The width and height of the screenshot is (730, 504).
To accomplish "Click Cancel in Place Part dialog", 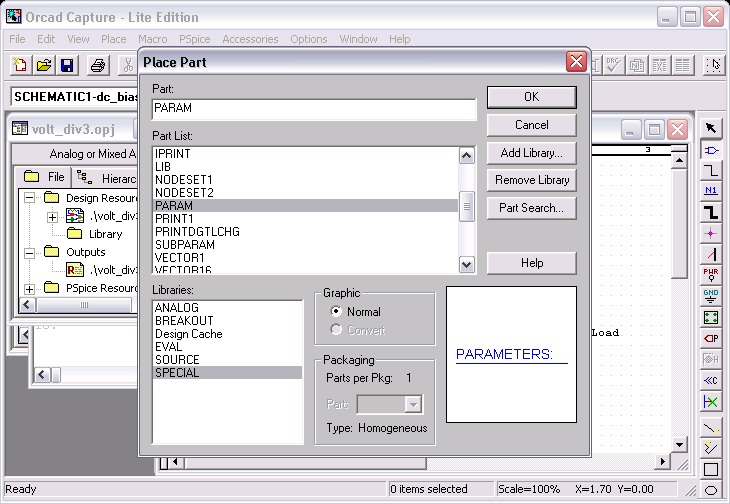I will [532, 125].
